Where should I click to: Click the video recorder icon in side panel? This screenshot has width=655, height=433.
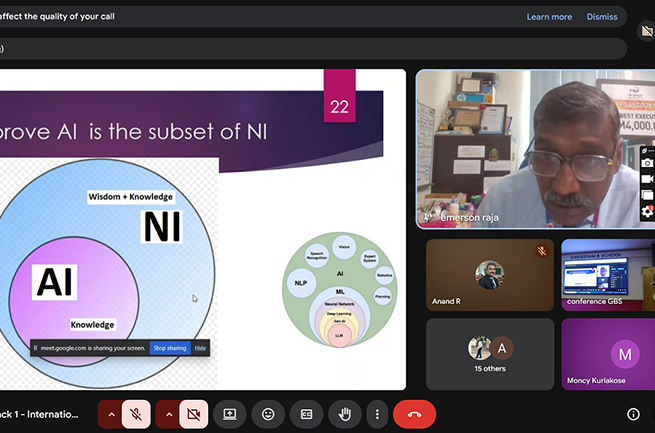tap(647, 179)
